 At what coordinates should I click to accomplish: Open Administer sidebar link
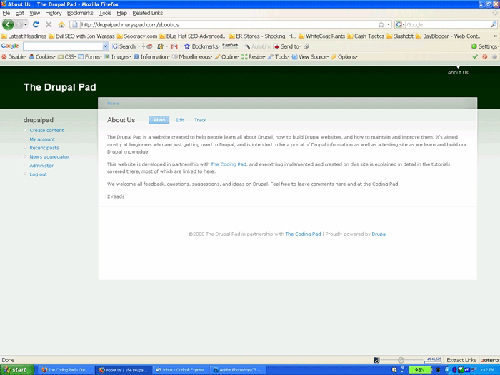pos(41,165)
